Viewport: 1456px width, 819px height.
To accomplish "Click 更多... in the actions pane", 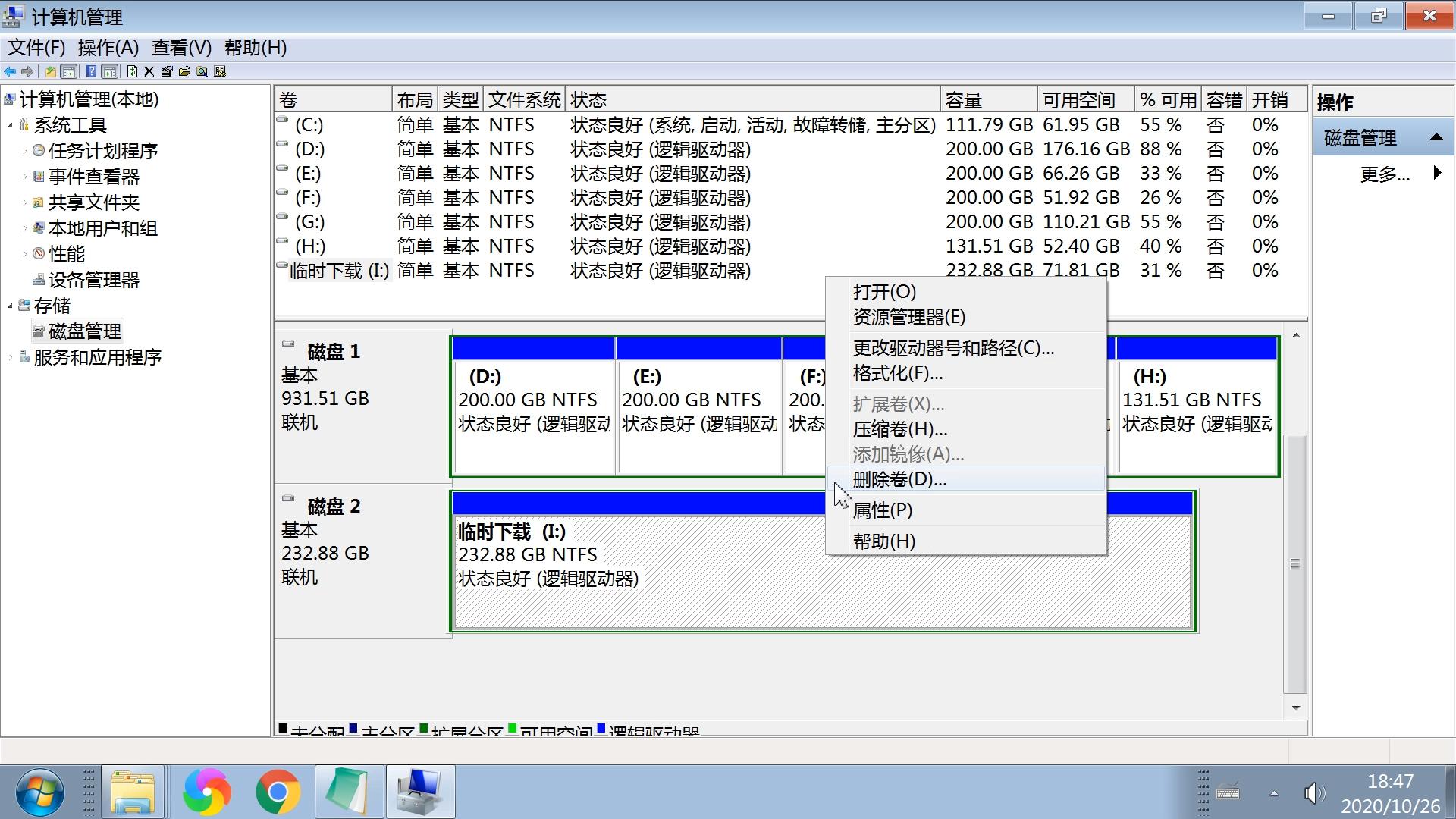I will [1385, 174].
